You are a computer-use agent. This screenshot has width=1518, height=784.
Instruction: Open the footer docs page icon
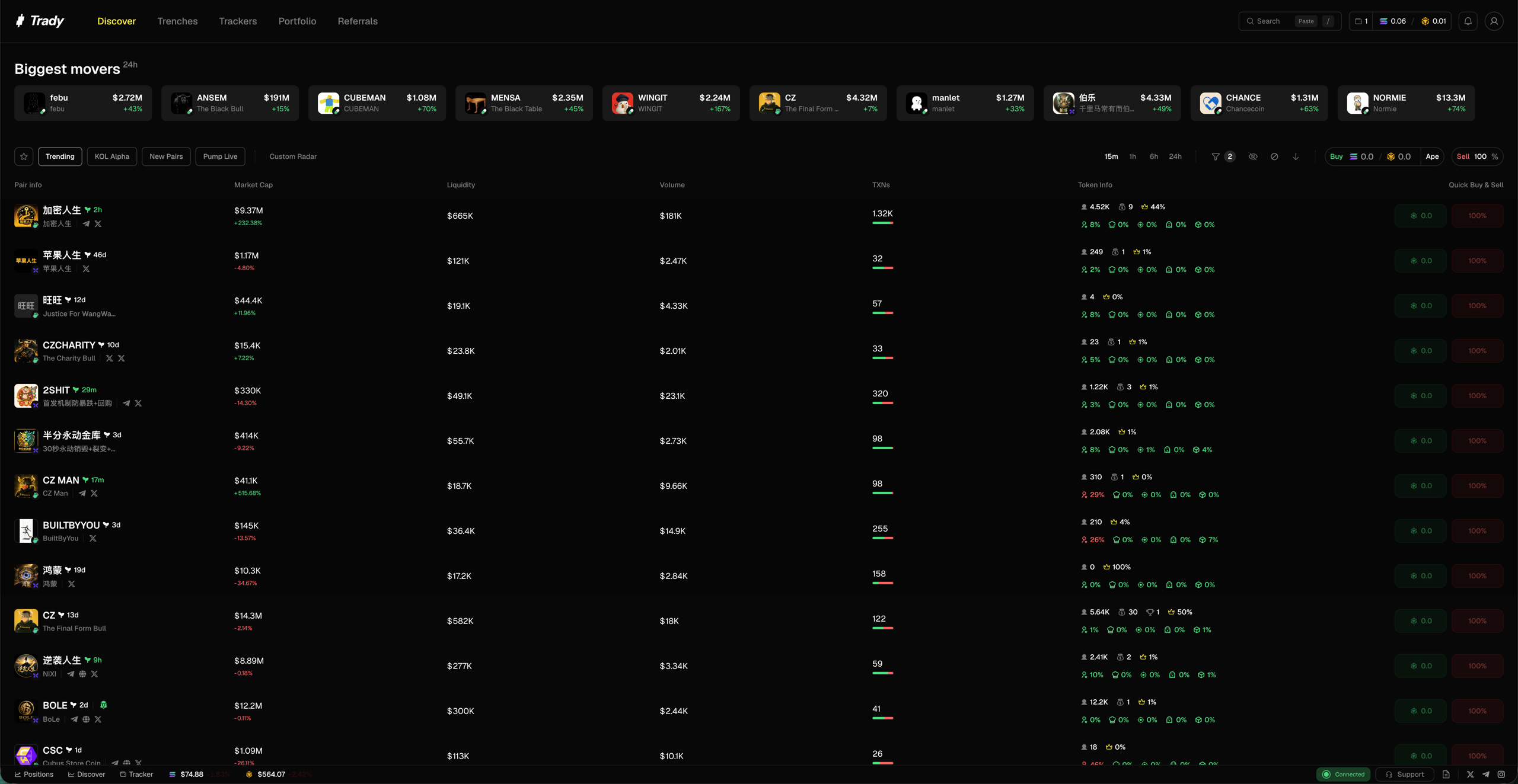1446,775
